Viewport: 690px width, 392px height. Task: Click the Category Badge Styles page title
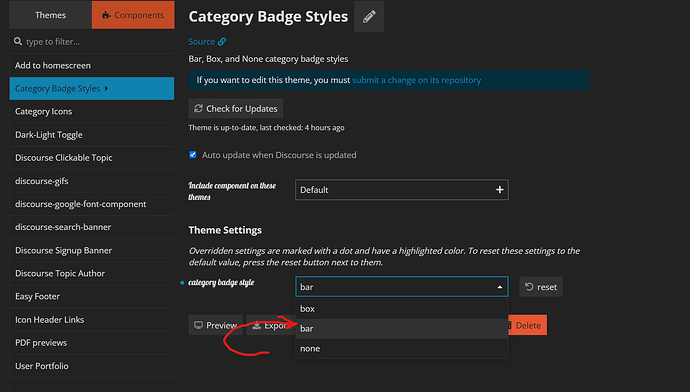(268, 16)
